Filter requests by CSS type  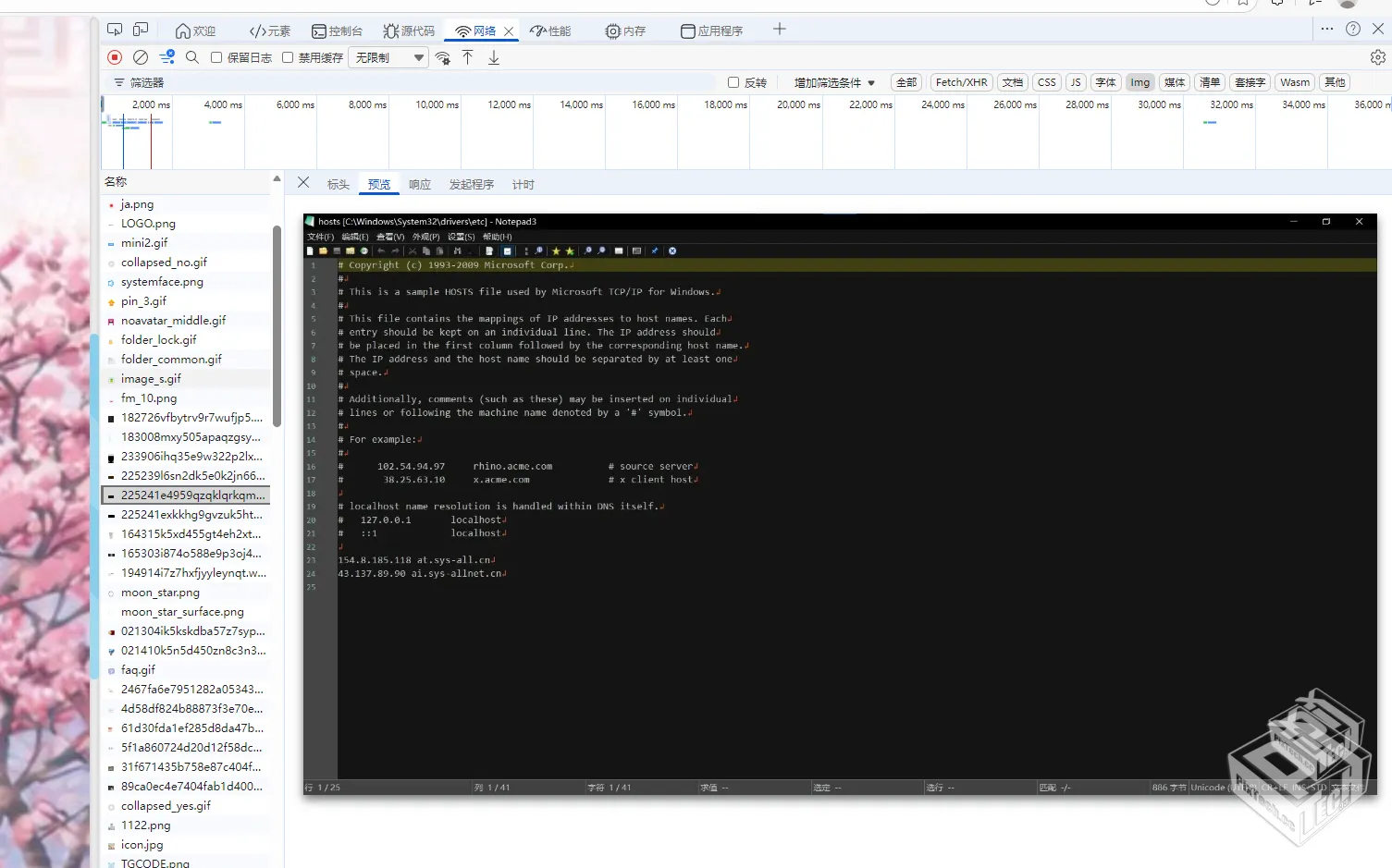pos(1046,82)
